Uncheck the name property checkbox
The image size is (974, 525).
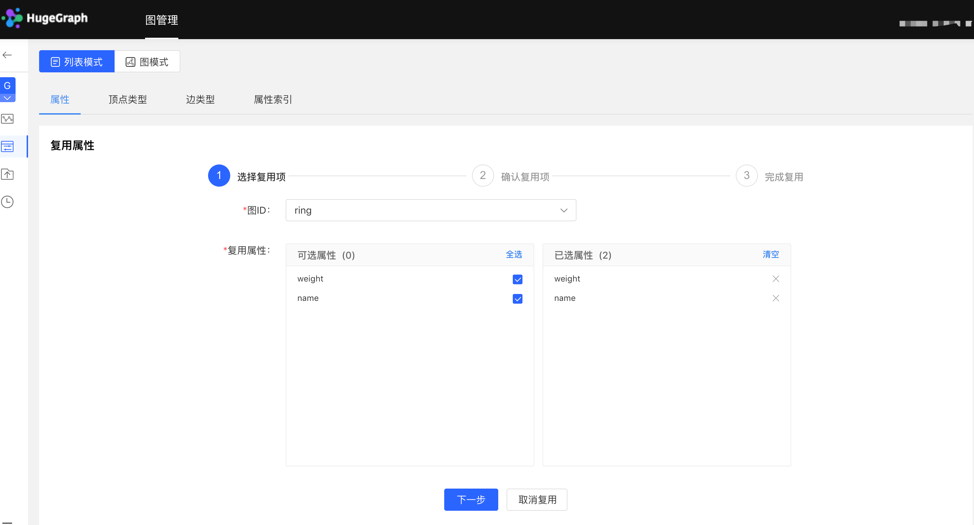[517, 299]
